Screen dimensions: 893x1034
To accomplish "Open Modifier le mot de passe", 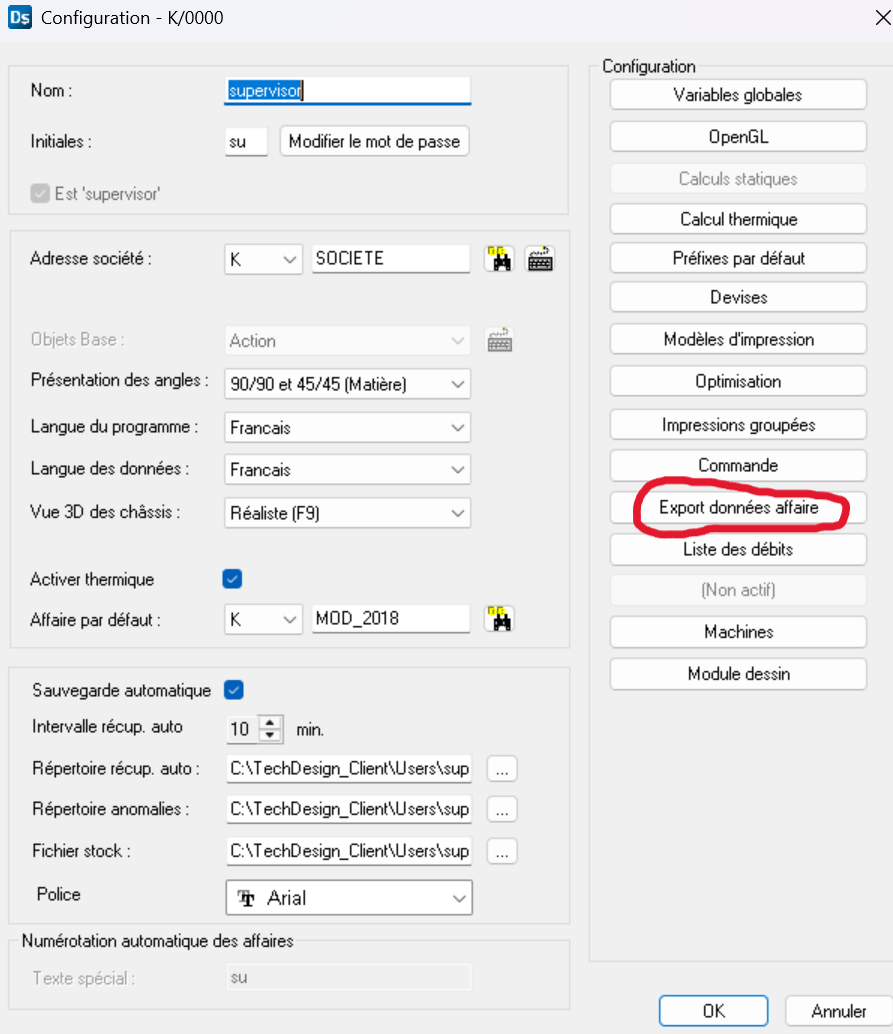I will point(374,141).
